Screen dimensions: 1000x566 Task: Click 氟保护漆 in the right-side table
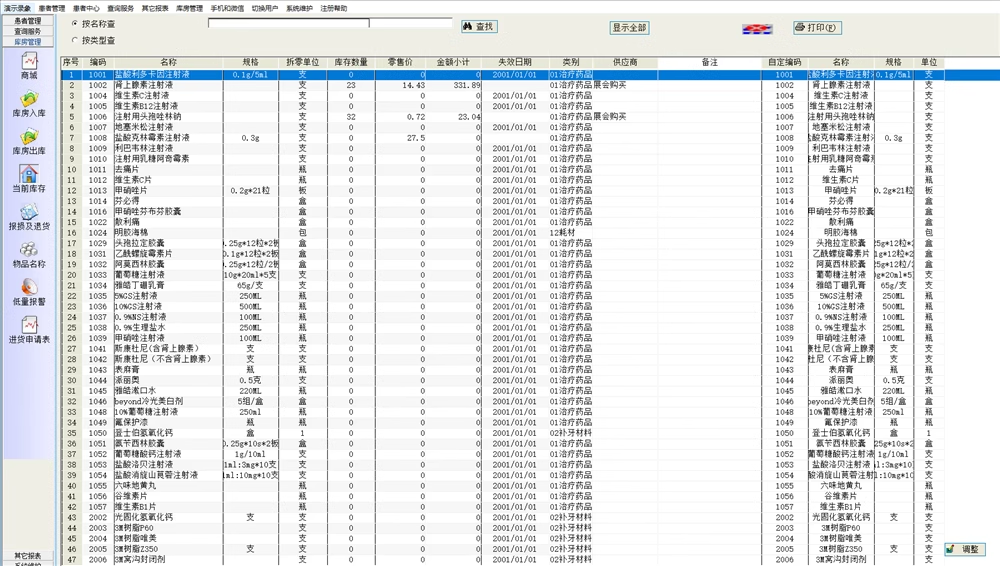[841, 422]
